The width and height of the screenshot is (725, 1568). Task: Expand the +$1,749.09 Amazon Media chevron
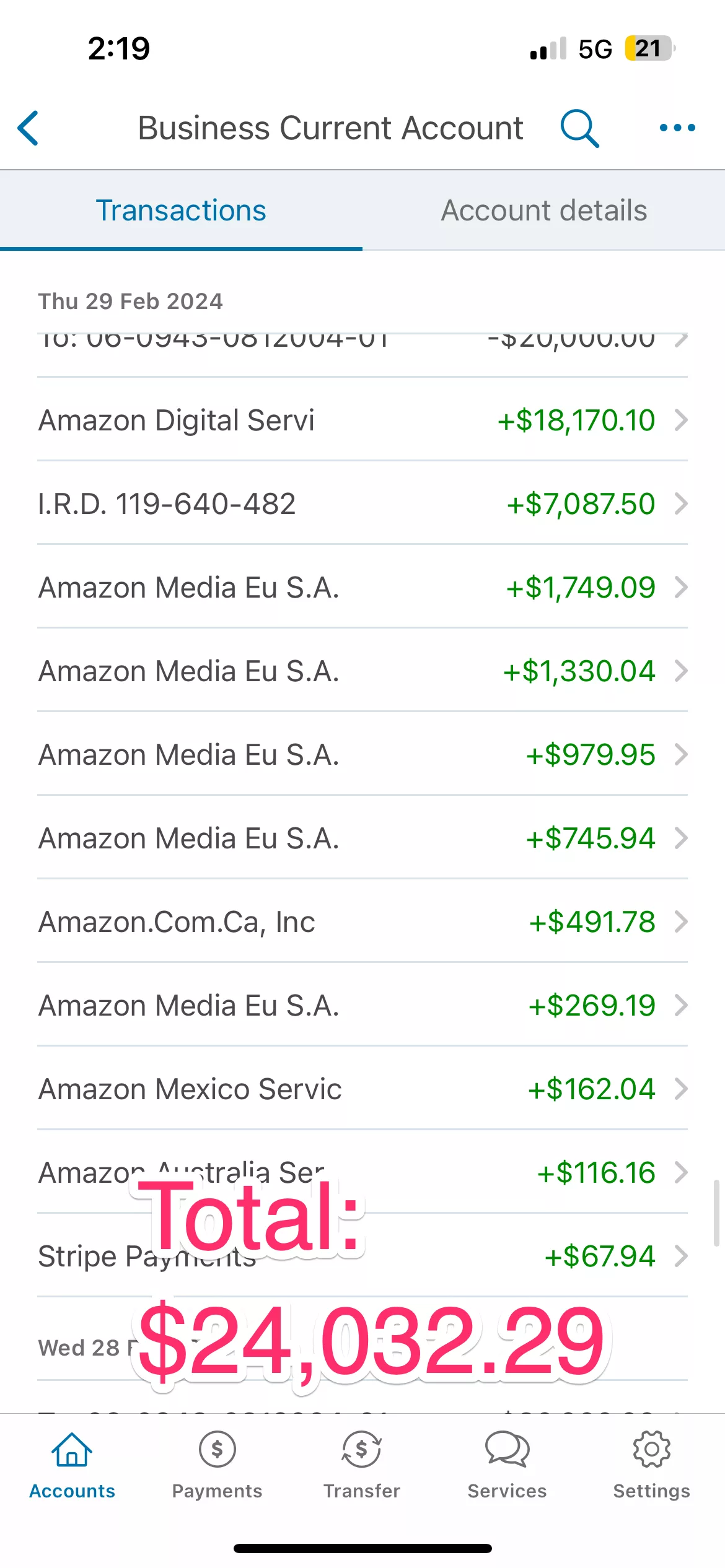pos(681,587)
